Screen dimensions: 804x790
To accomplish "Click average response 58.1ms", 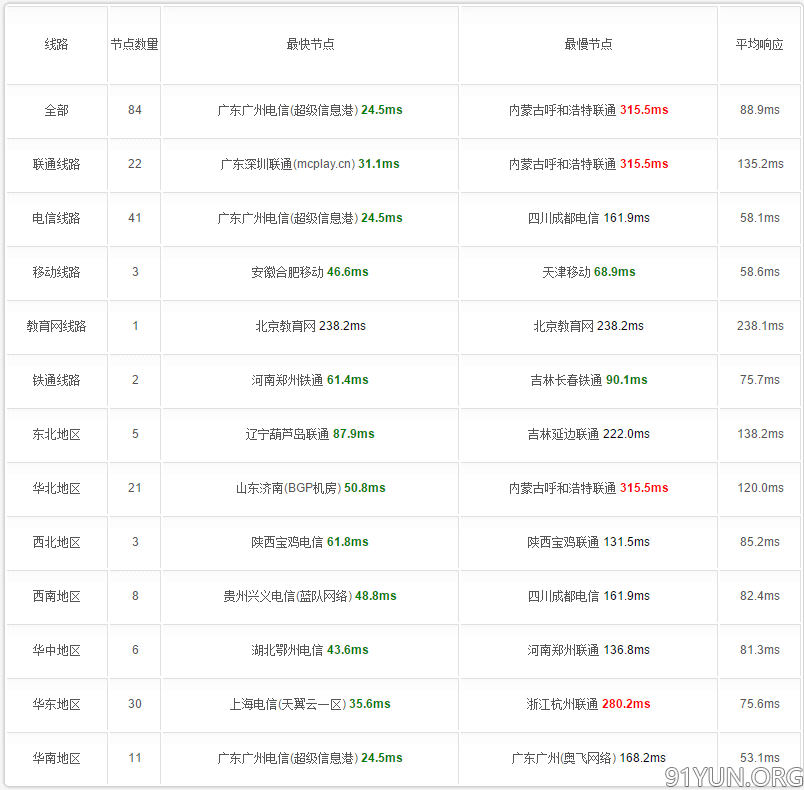I will click(759, 218).
